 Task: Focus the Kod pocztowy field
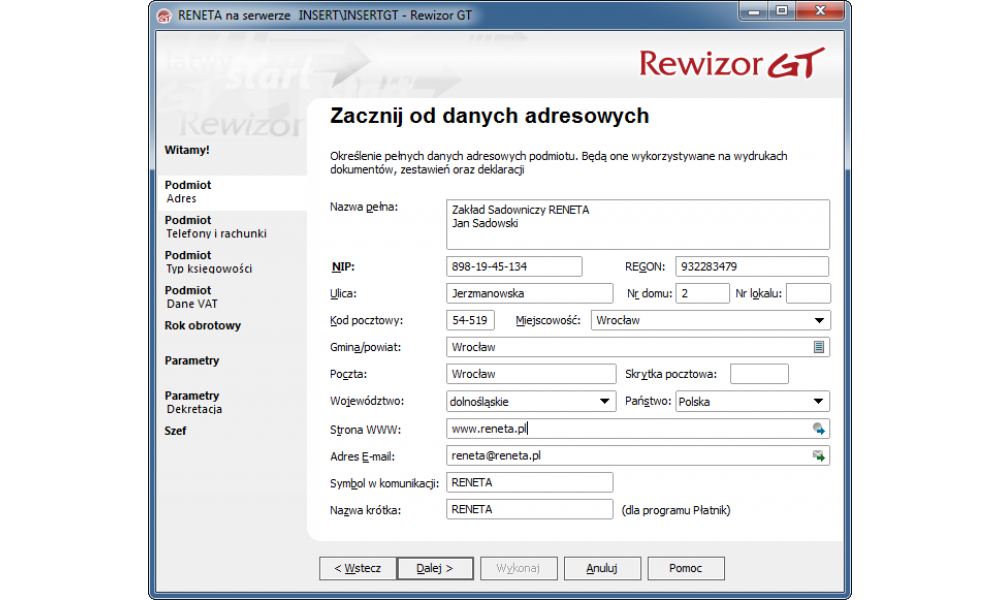coord(470,320)
